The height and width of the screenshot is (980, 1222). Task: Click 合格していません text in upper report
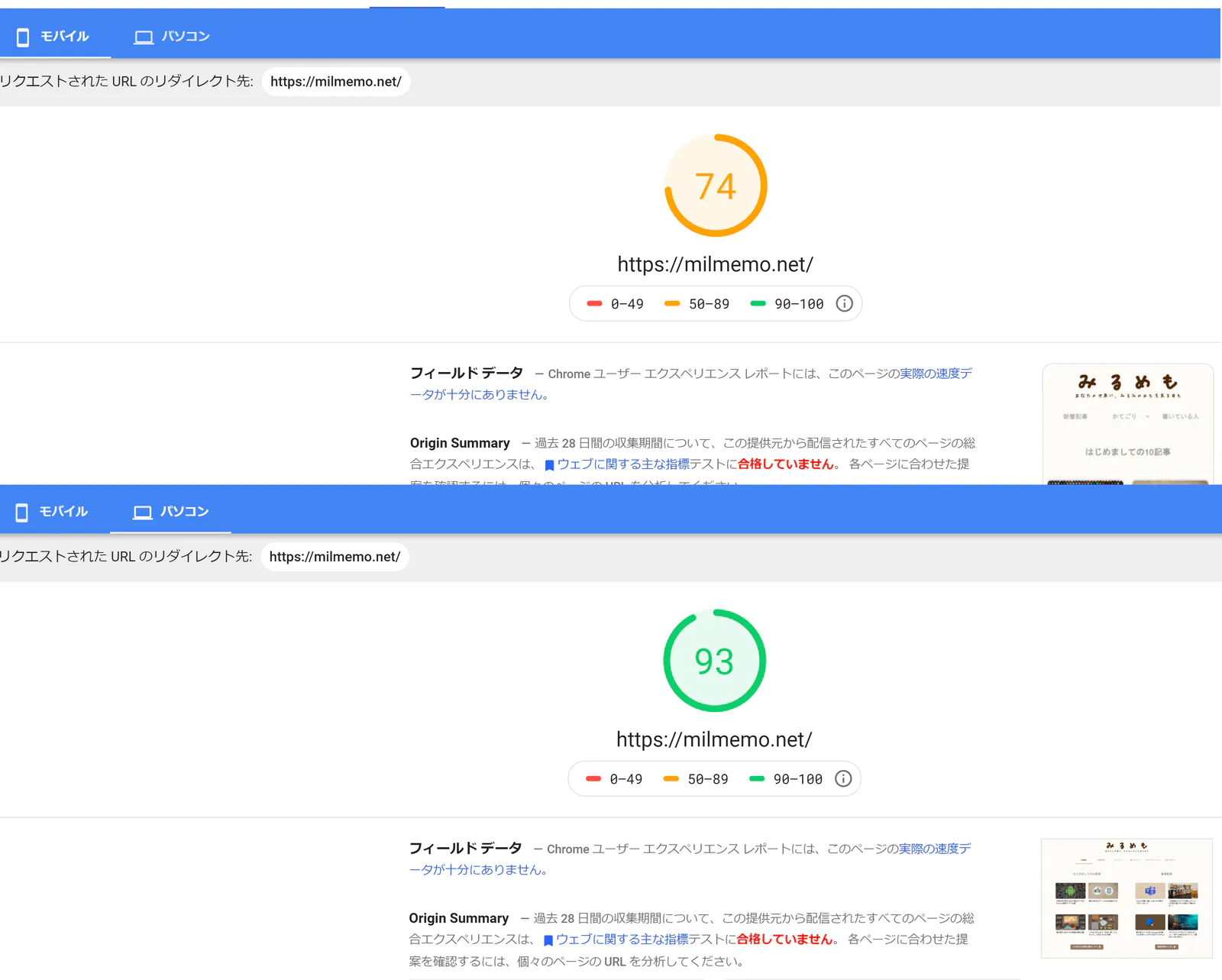click(786, 464)
